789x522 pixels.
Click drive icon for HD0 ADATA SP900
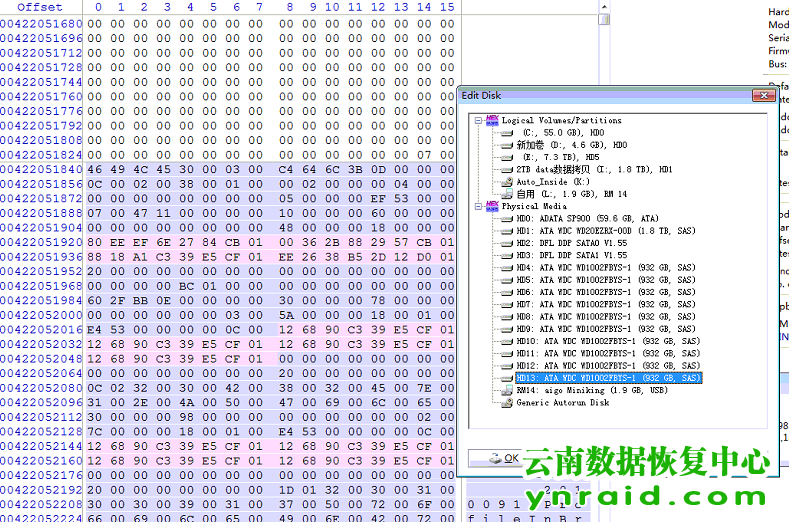(506, 219)
